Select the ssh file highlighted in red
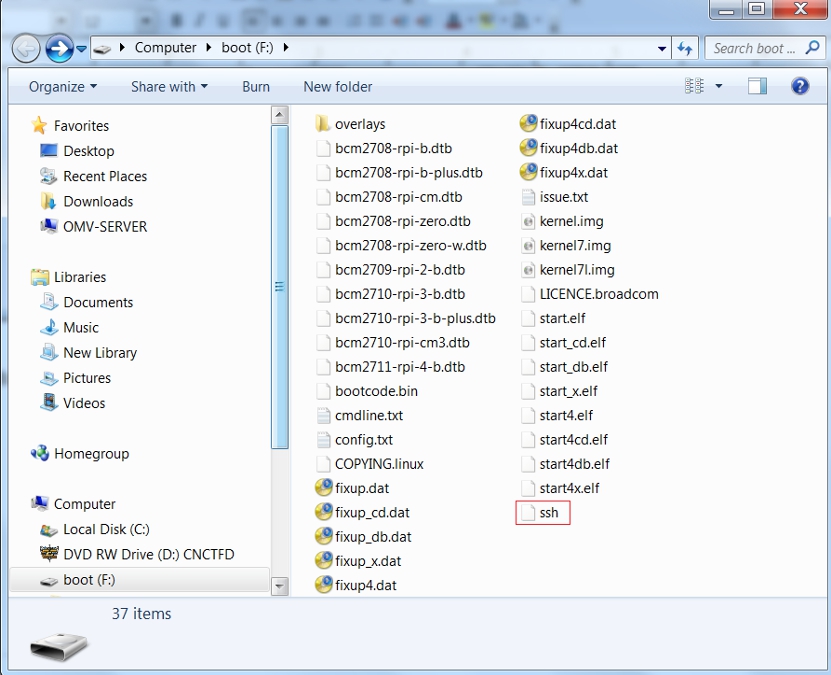 (x=543, y=512)
